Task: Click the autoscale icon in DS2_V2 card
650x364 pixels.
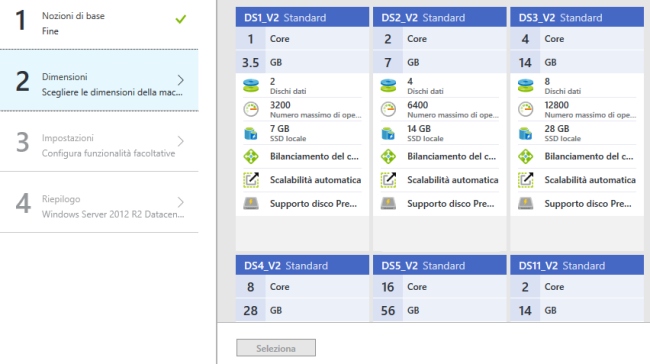Action: coord(388,180)
